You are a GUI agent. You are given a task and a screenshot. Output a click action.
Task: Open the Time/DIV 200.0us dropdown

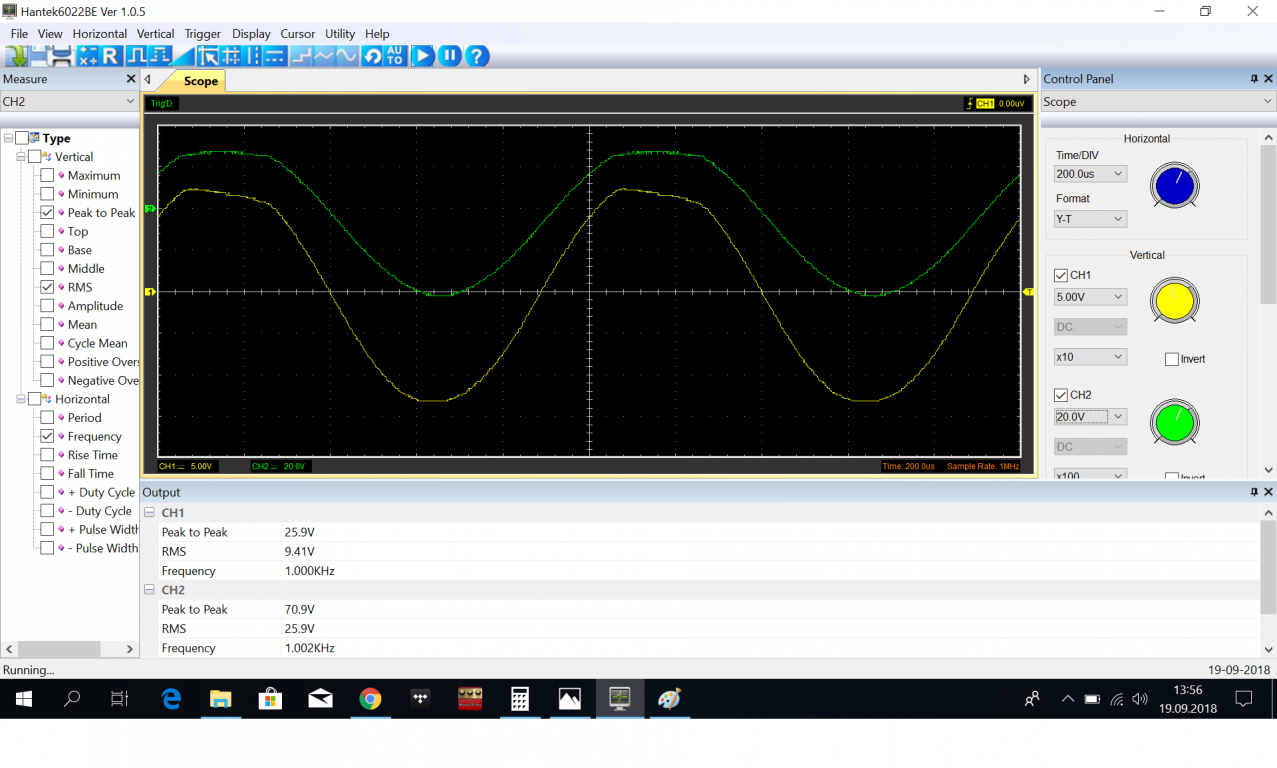click(x=1090, y=174)
